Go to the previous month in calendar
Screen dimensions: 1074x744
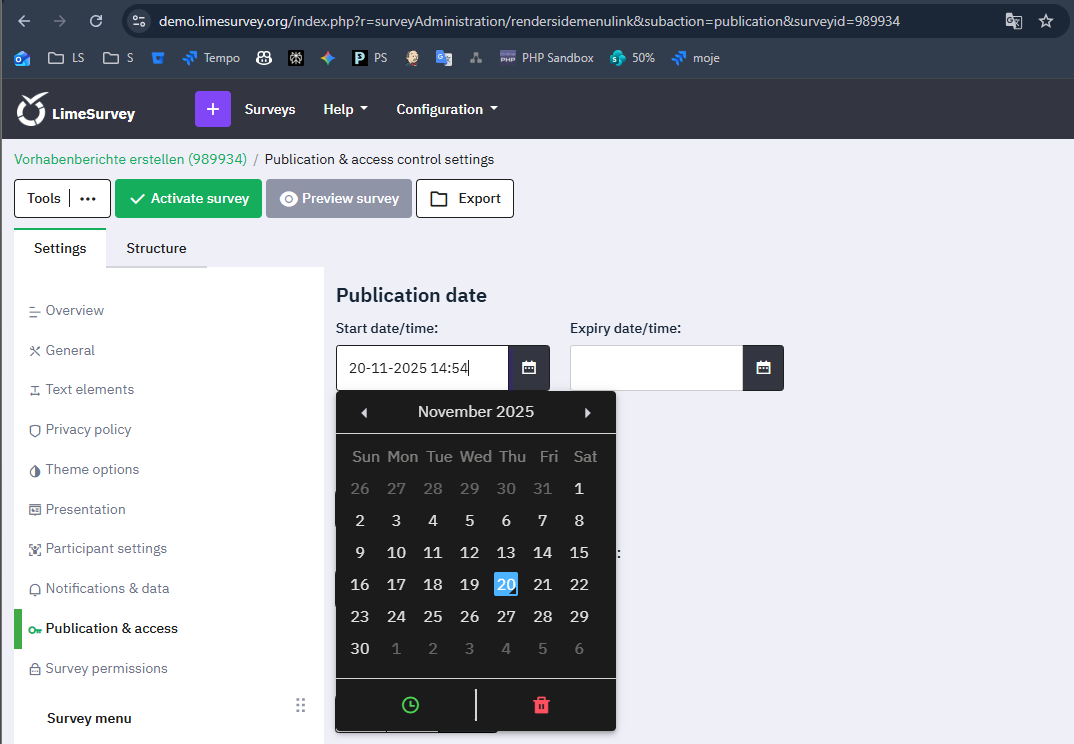[x=364, y=413]
